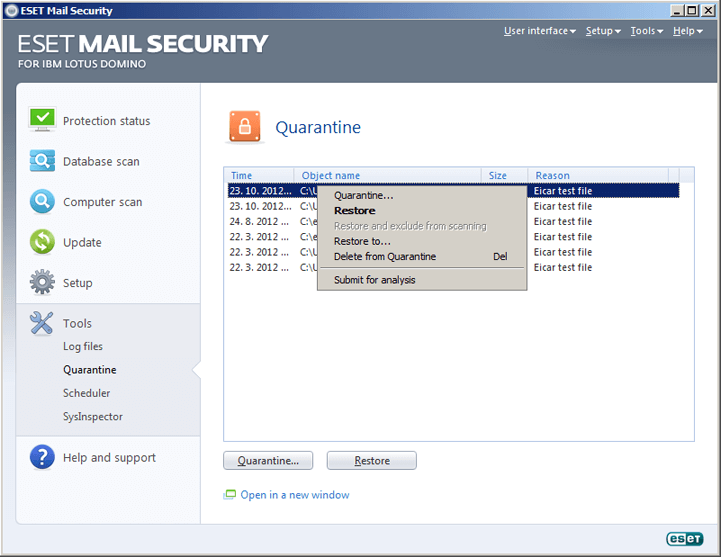Choose Restore to... from context menu
Viewport: 721px width, 557px height.
pyautogui.click(x=422, y=241)
